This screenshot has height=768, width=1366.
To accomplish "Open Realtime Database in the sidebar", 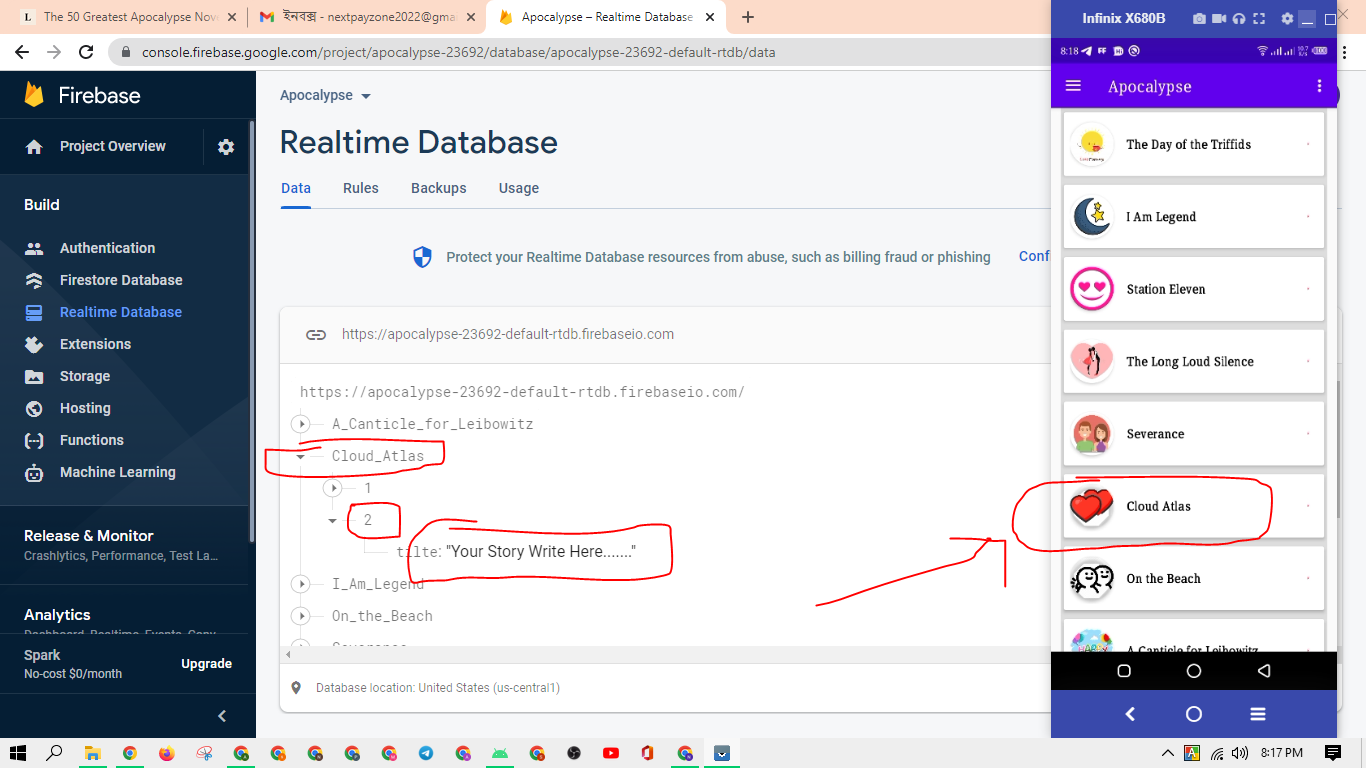I will [x=121, y=312].
